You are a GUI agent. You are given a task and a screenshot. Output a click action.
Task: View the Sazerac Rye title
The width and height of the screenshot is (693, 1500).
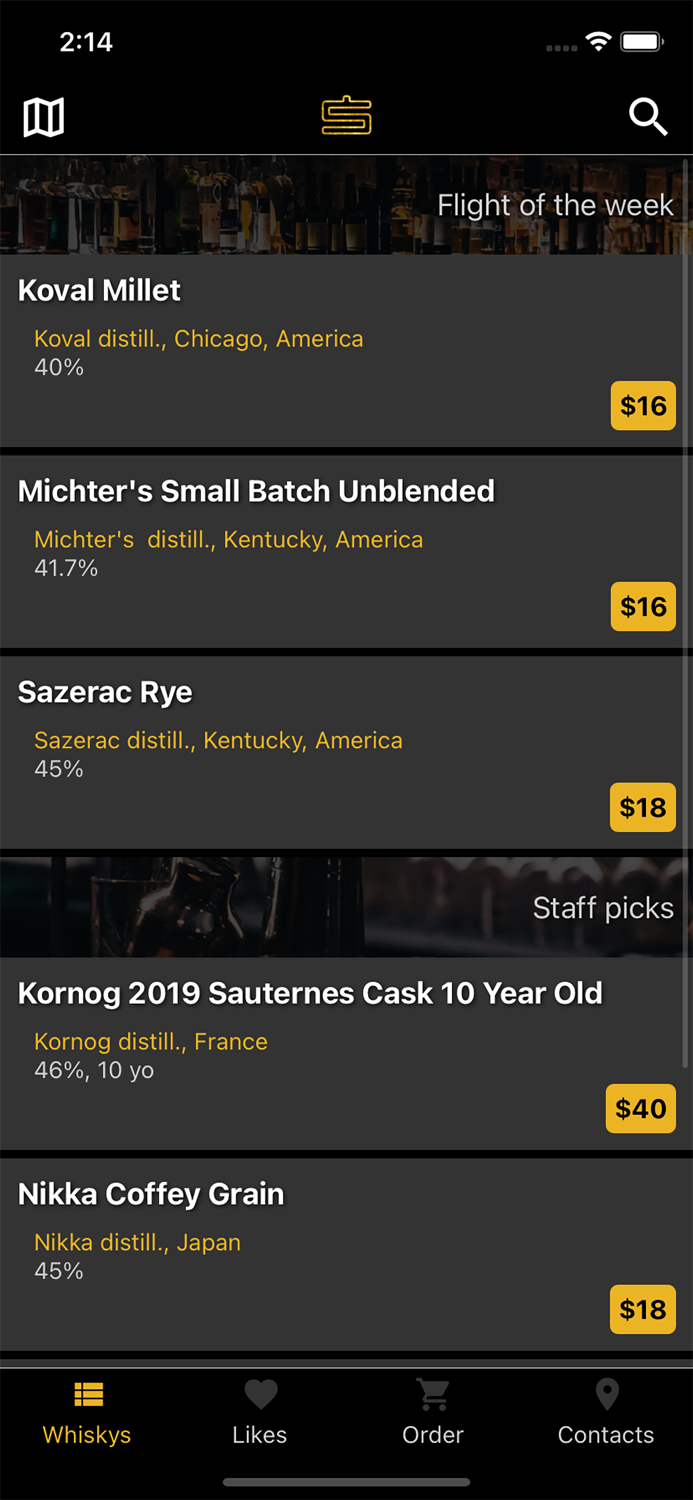pyautogui.click(x=105, y=692)
